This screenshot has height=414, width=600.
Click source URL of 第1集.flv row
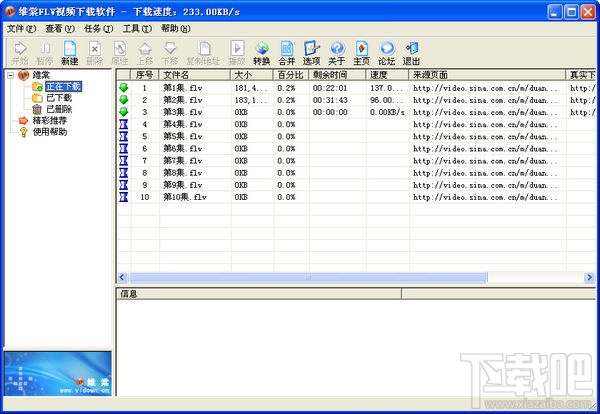click(x=485, y=88)
